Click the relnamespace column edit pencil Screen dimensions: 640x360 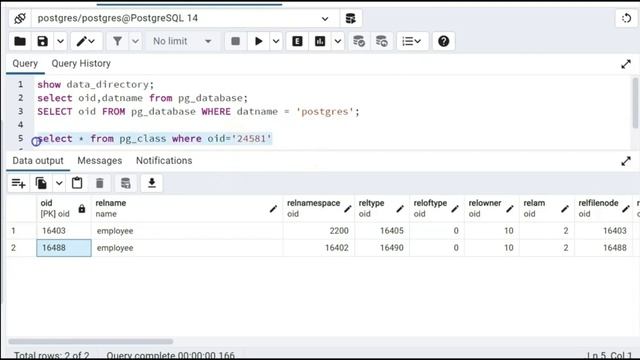pos(347,209)
